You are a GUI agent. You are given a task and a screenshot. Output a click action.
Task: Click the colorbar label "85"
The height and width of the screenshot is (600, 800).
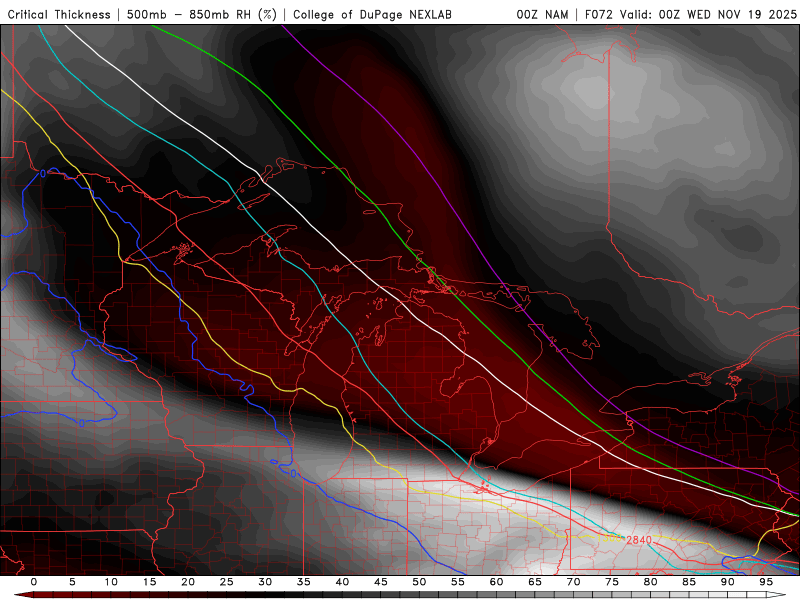(689, 582)
